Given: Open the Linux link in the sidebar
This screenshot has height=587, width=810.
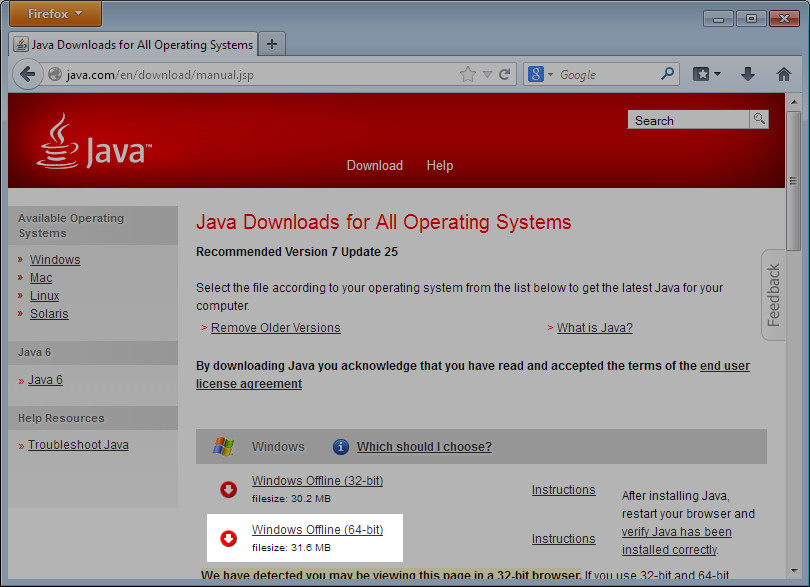Looking at the screenshot, I should [44, 296].
